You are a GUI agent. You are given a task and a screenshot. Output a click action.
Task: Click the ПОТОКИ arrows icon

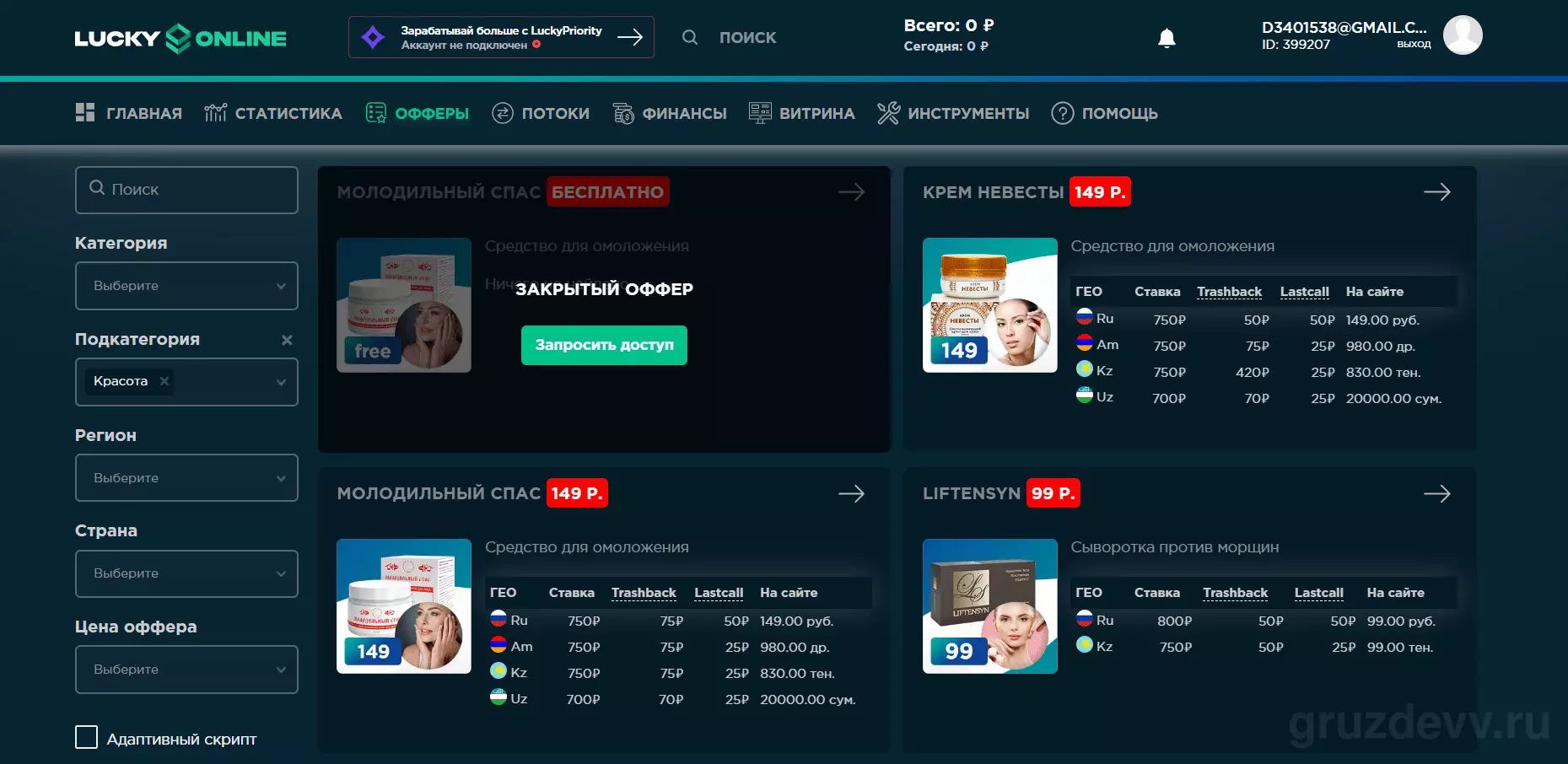[x=503, y=112]
